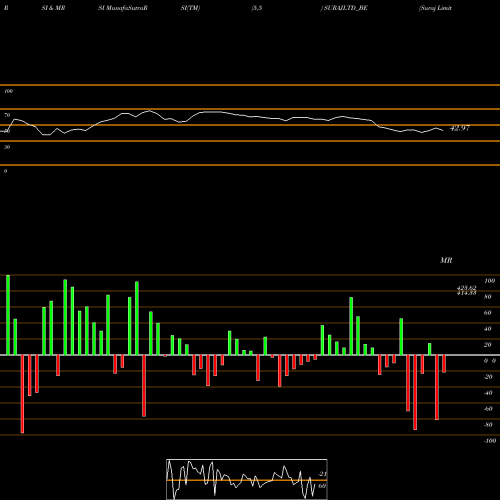Click the current RSI value 42.97
The height and width of the screenshot is (500, 500).
pos(460,128)
